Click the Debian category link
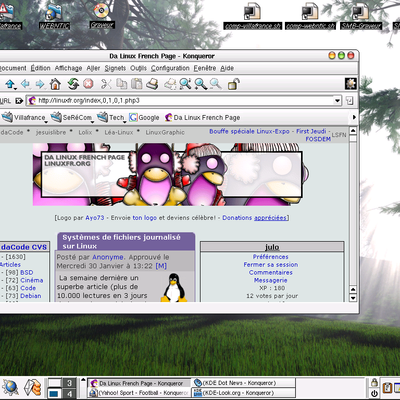 point(31,296)
